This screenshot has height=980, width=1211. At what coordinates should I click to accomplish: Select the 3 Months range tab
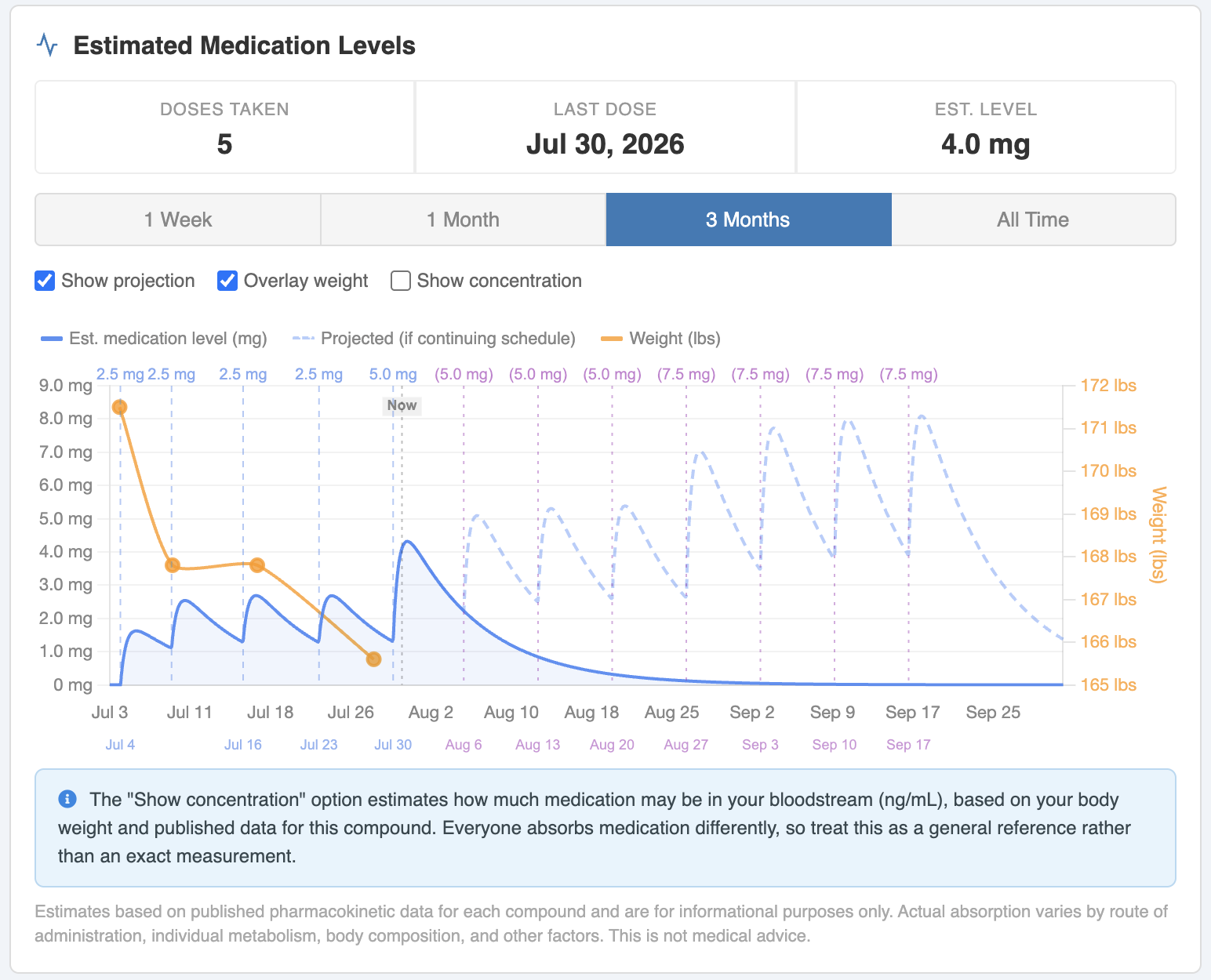(748, 220)
